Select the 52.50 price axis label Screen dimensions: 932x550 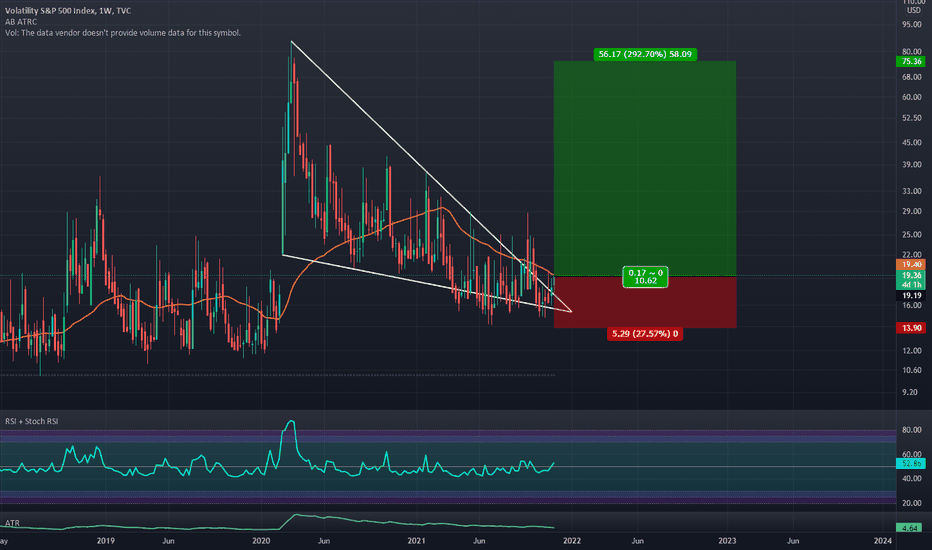[912, 118]
